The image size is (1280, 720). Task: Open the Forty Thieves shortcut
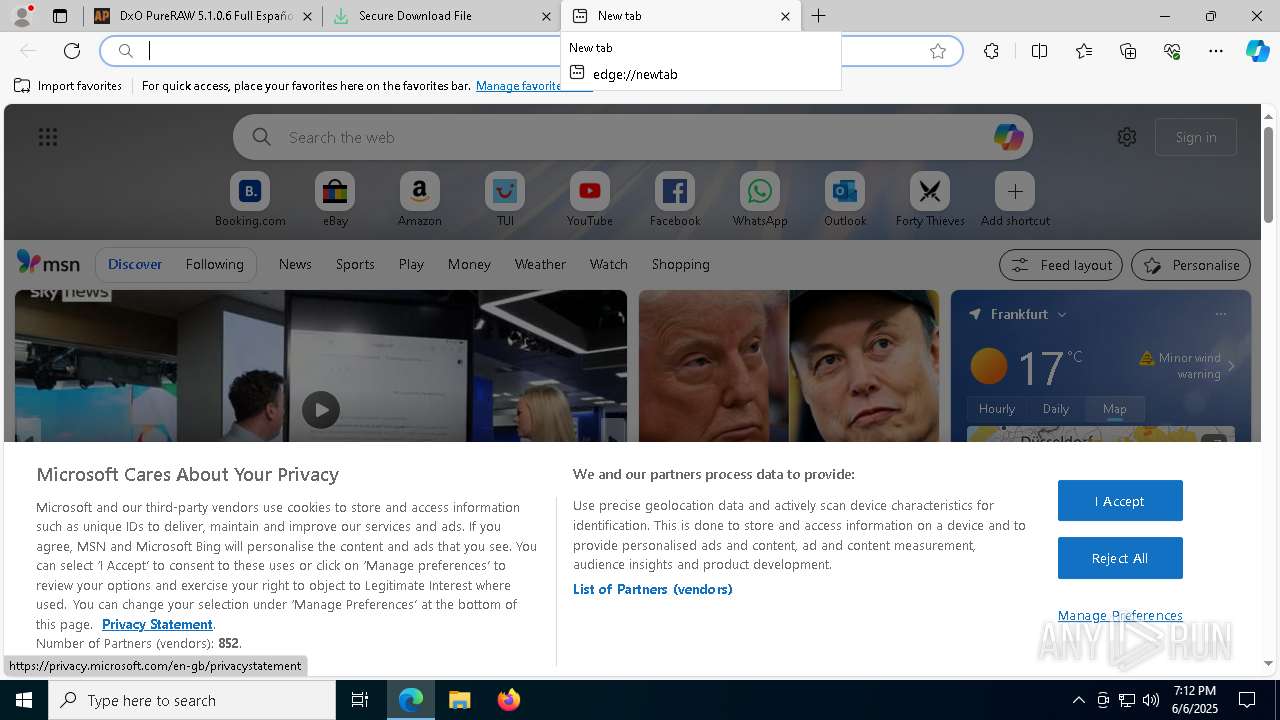point(930,199)
